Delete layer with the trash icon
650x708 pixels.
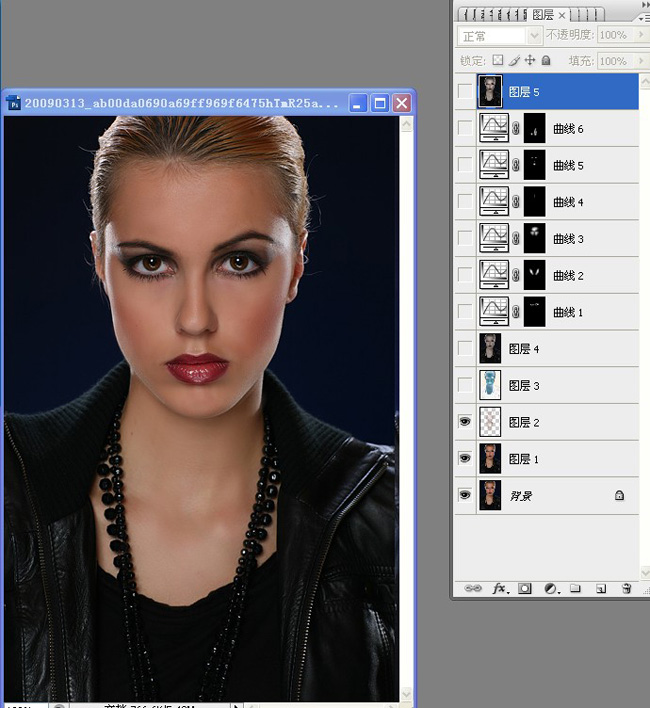[626, 588]
